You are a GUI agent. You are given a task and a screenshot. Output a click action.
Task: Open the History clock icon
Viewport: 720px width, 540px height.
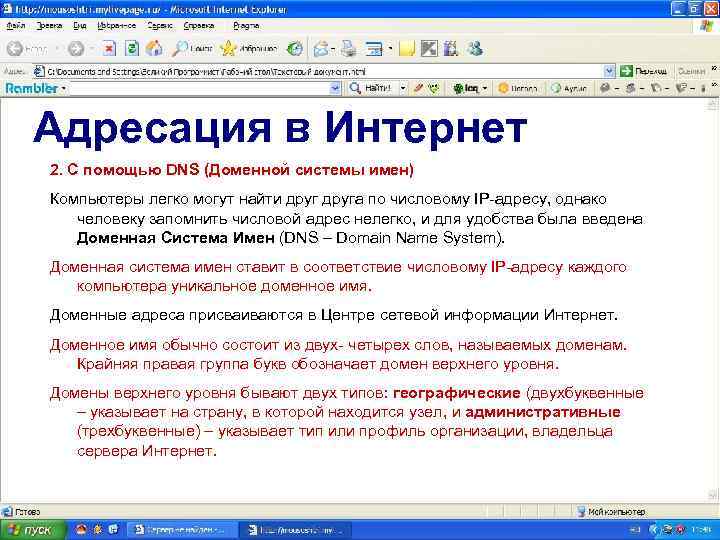click(294, 48)
